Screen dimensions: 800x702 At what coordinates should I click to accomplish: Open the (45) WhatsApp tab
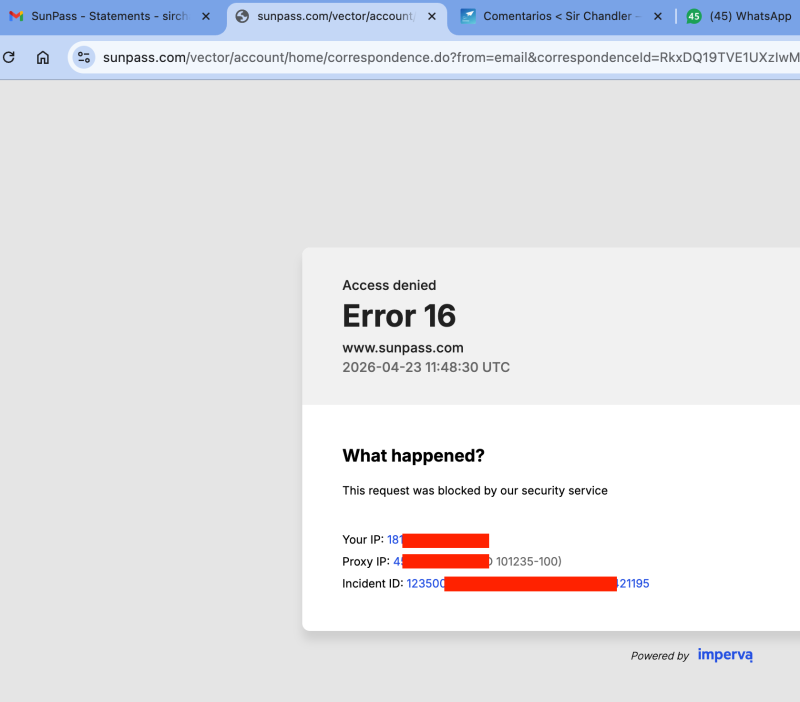click(750, 16)
